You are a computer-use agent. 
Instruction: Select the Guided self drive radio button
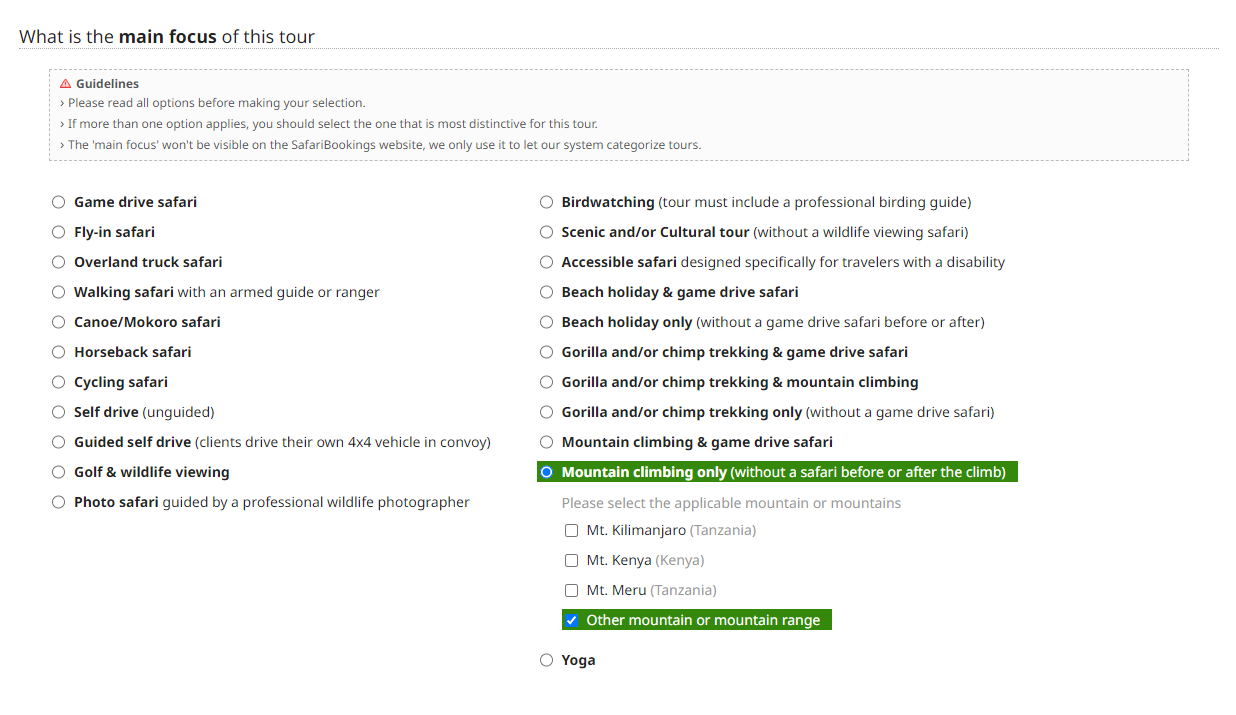tap(59, 442)
